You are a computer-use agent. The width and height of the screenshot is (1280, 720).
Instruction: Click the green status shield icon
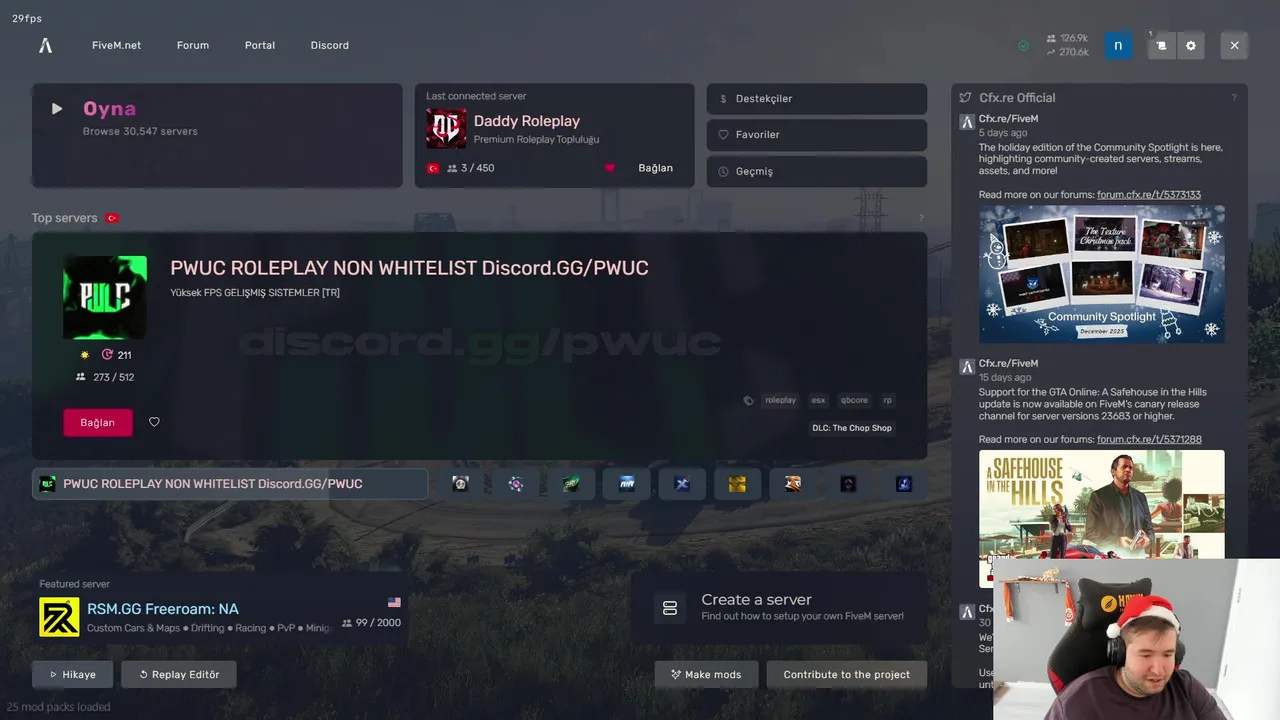(x=1023, y=45)
